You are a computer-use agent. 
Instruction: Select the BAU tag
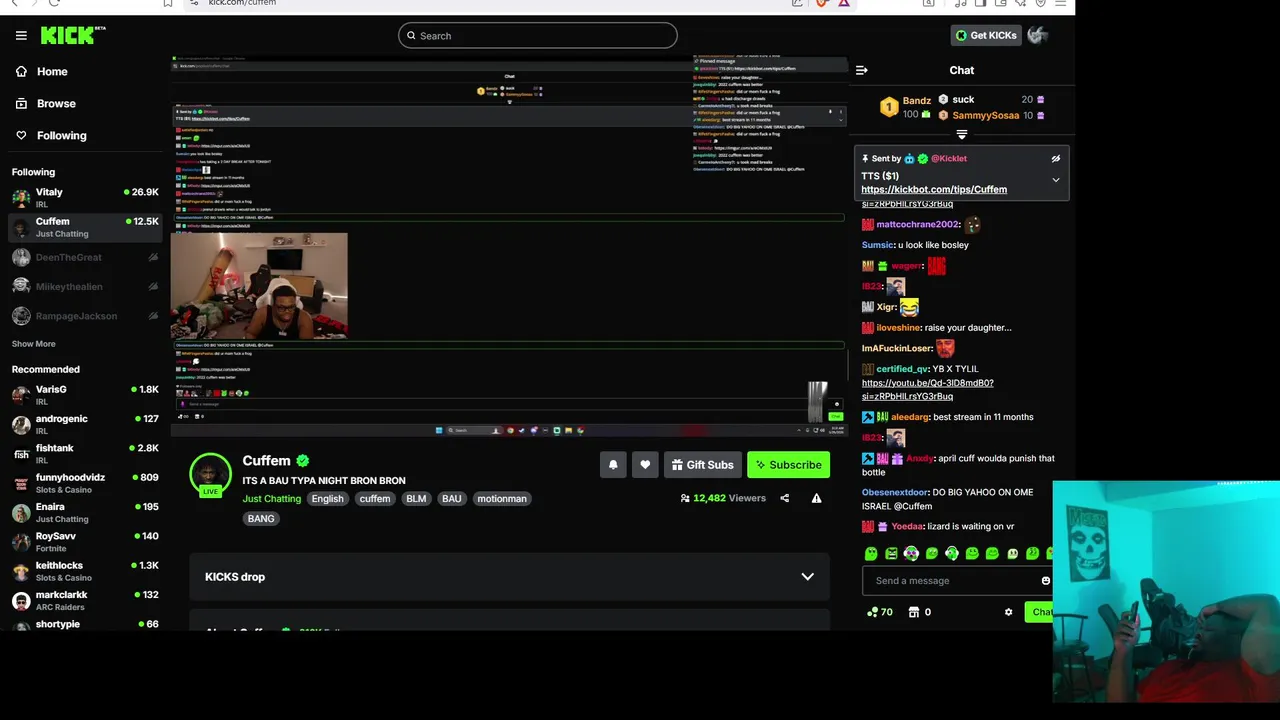pyautogui.click(x=452, y=499)
